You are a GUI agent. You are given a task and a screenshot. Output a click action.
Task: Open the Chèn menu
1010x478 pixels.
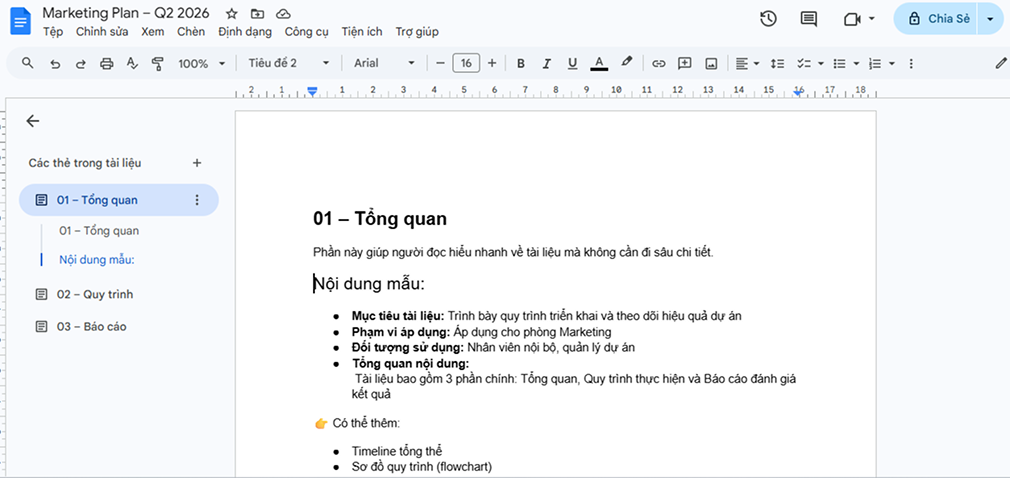[x=191, y=32]
